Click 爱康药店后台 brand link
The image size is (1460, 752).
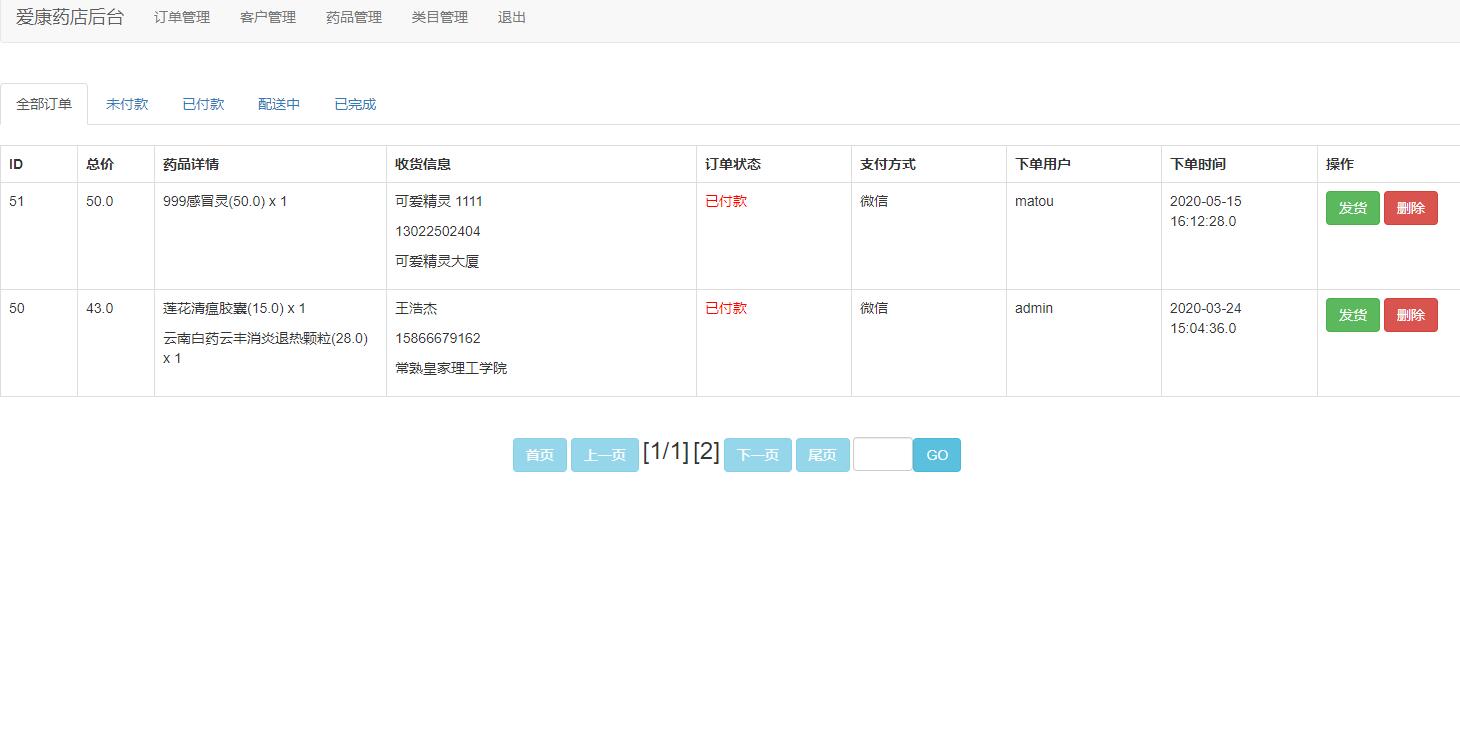coord(69,17)
